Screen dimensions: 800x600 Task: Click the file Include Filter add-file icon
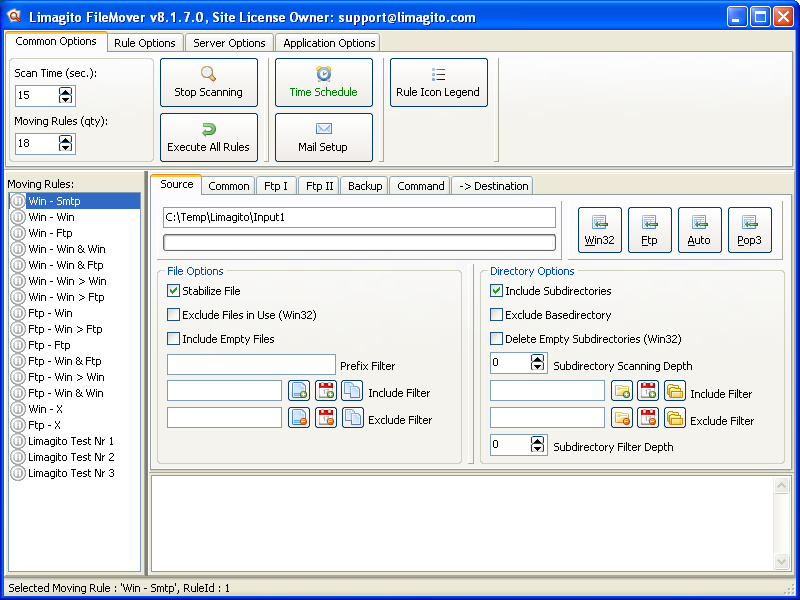pyautogui.click(x=299, y=391)
